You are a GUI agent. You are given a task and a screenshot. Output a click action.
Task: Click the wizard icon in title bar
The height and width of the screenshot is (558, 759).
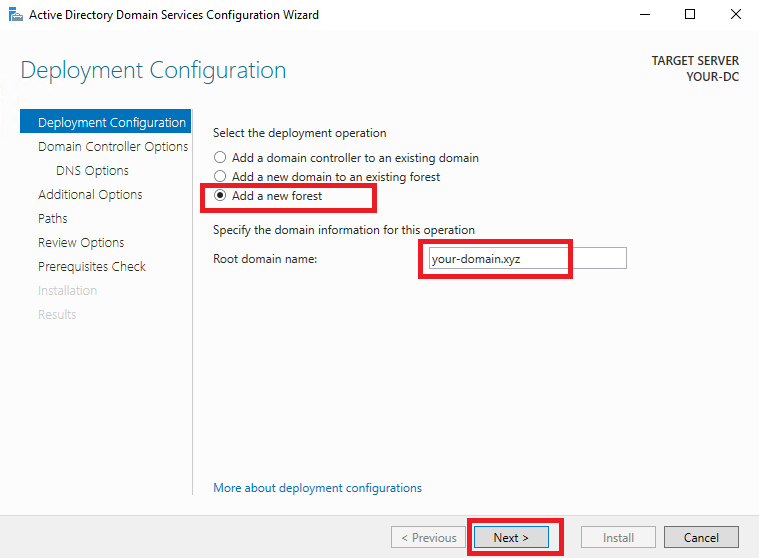pyautogui.click(x=15, y=15)
